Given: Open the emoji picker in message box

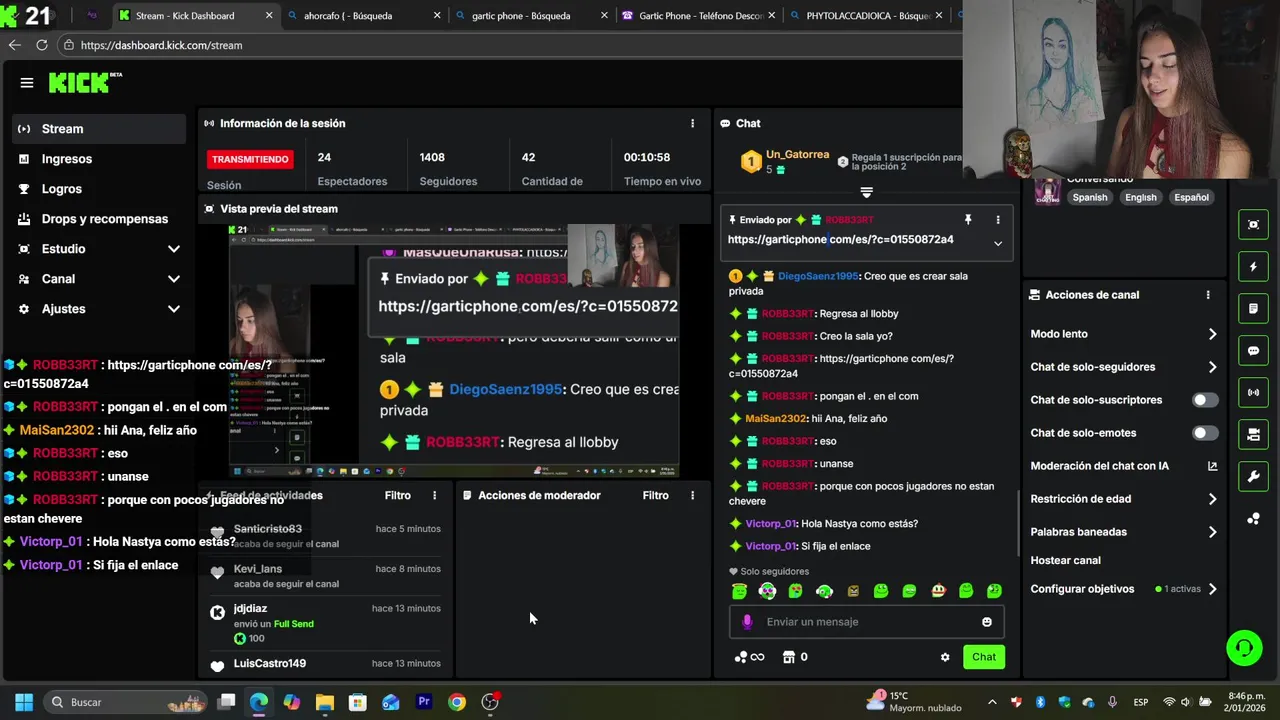Looking at the screenshot, I should point(987,622).
